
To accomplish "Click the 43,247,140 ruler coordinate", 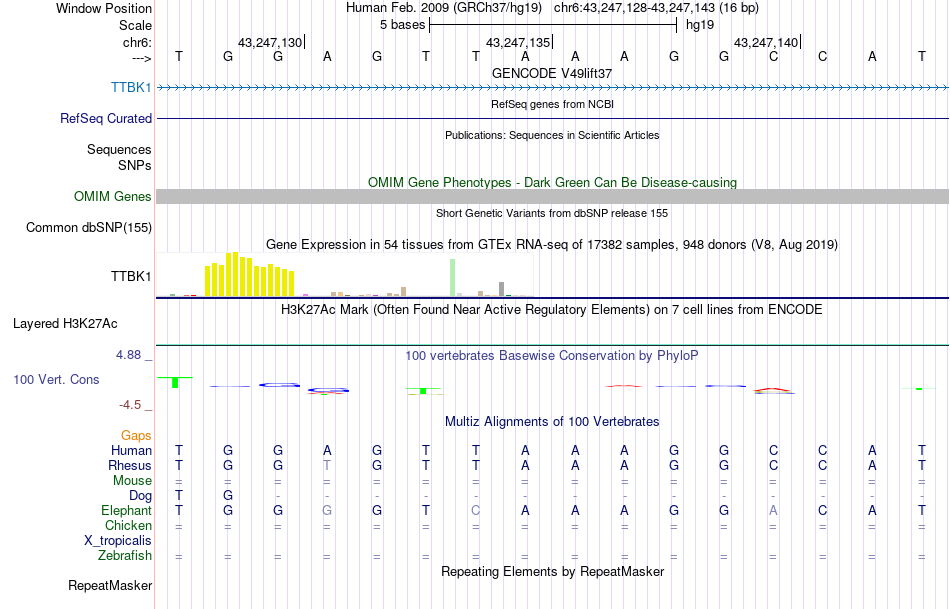I will tap(766, 42).
